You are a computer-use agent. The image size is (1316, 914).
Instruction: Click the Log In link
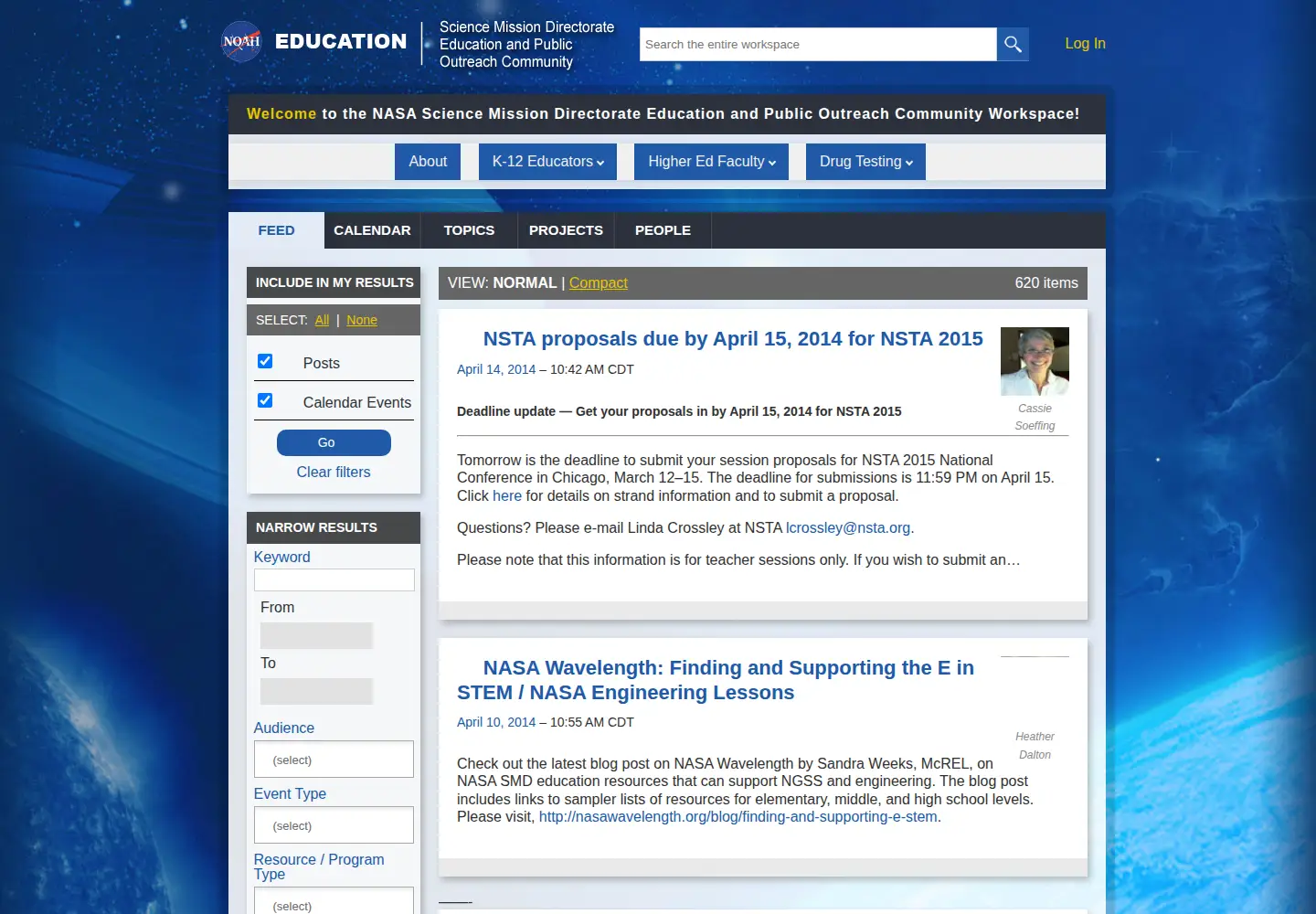pyautogui.click(x=1085, y=43)
